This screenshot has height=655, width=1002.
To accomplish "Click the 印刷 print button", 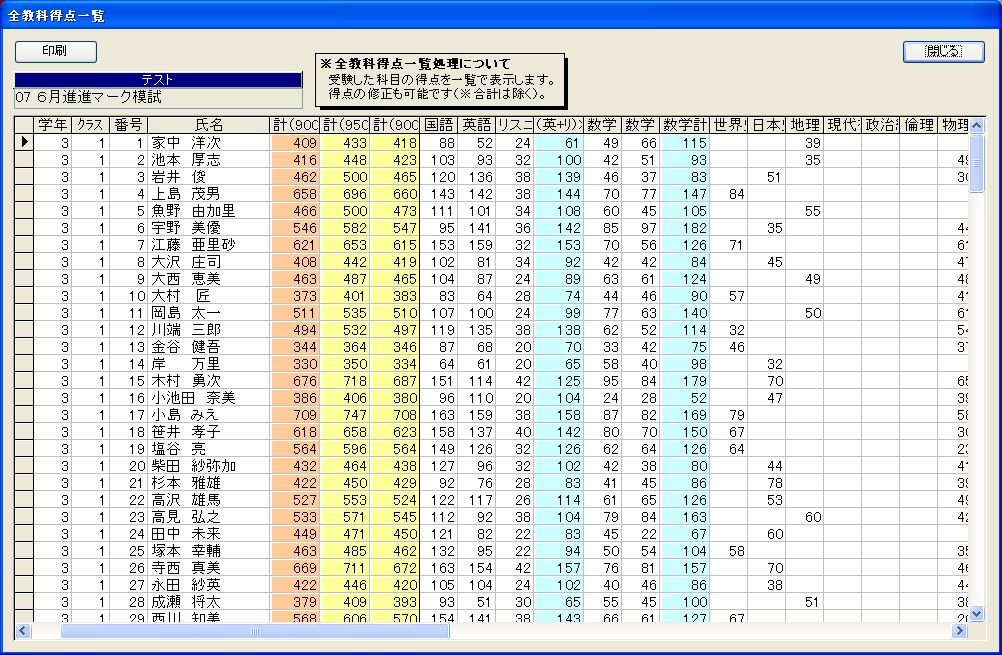I will click(56, 51).
